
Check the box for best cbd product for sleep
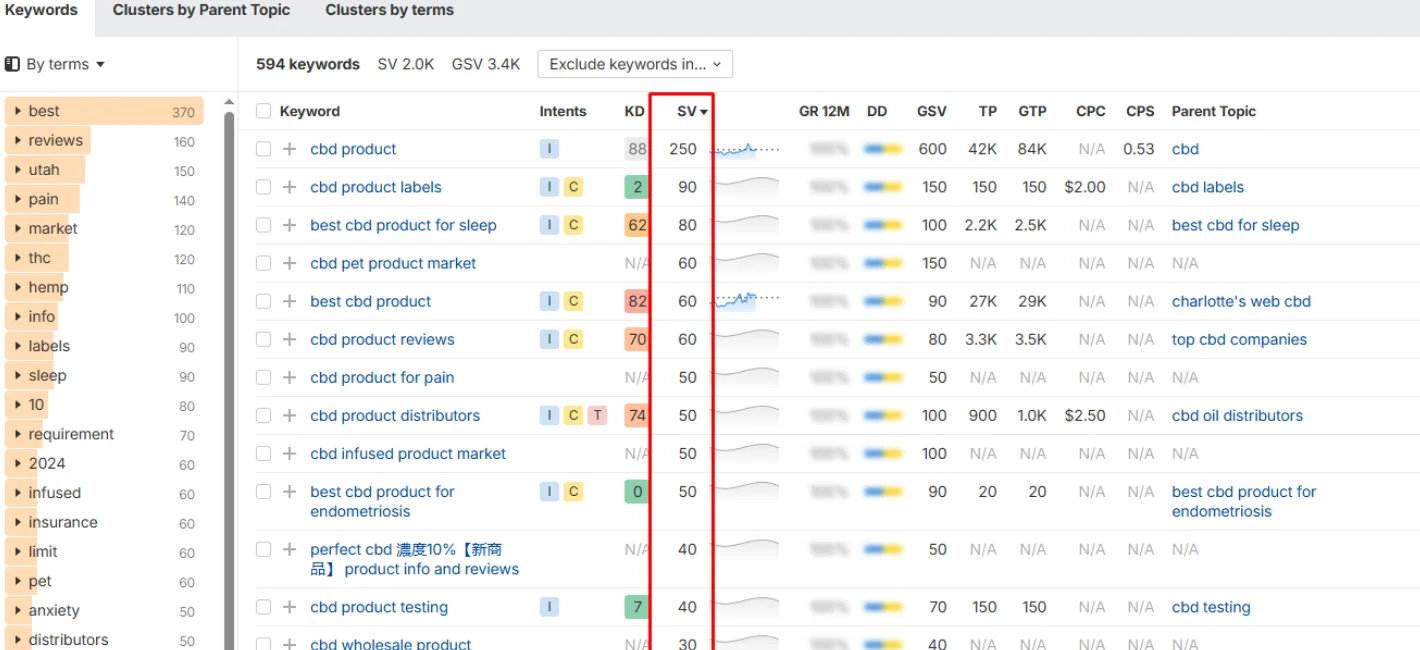pyautogui.click(x=263, y=225)
